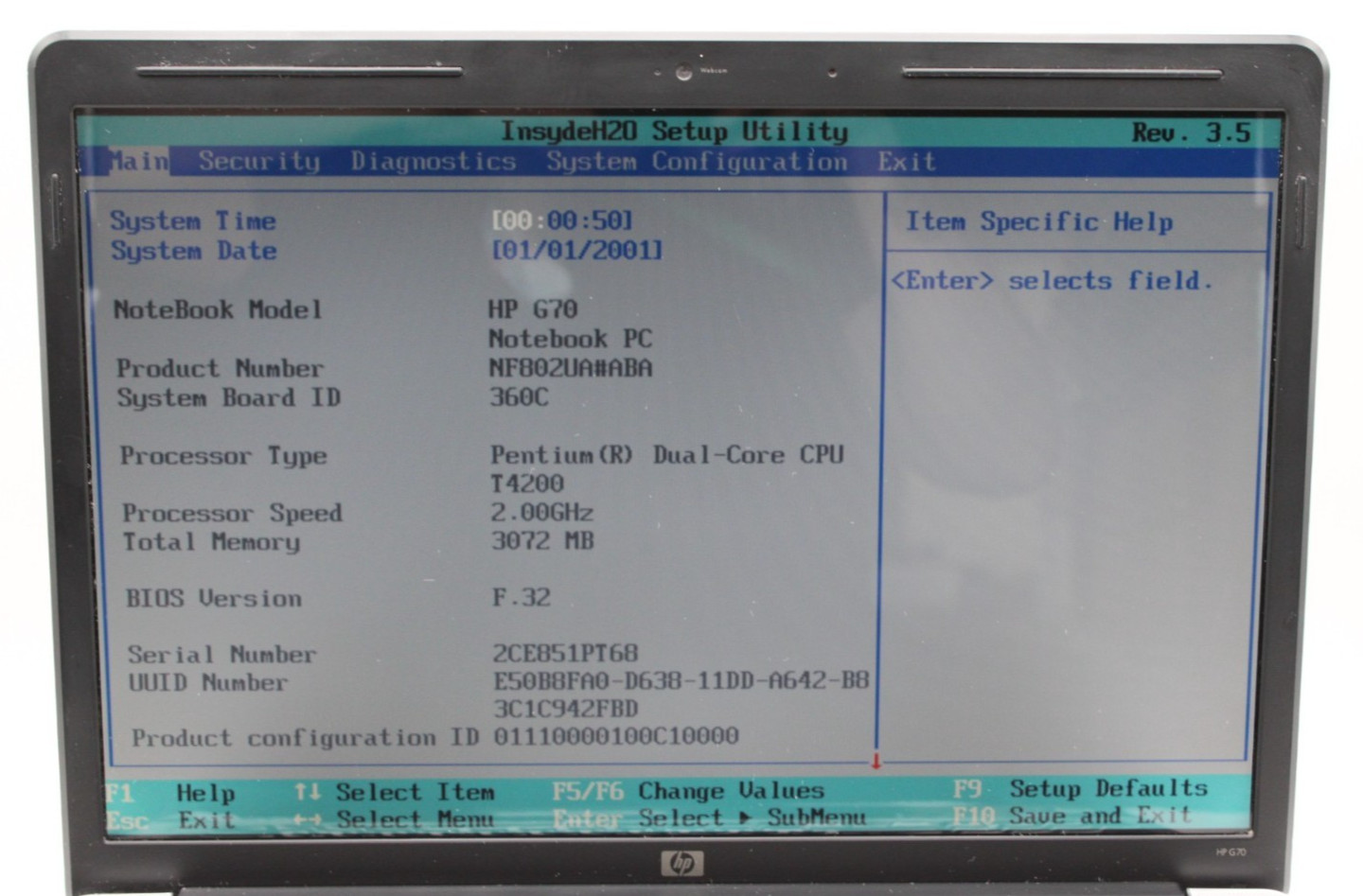Click the Item Specific Help heading
Image resolution: width=1363 pixels, height=896 pixels.
click(x=1039, y=222)
